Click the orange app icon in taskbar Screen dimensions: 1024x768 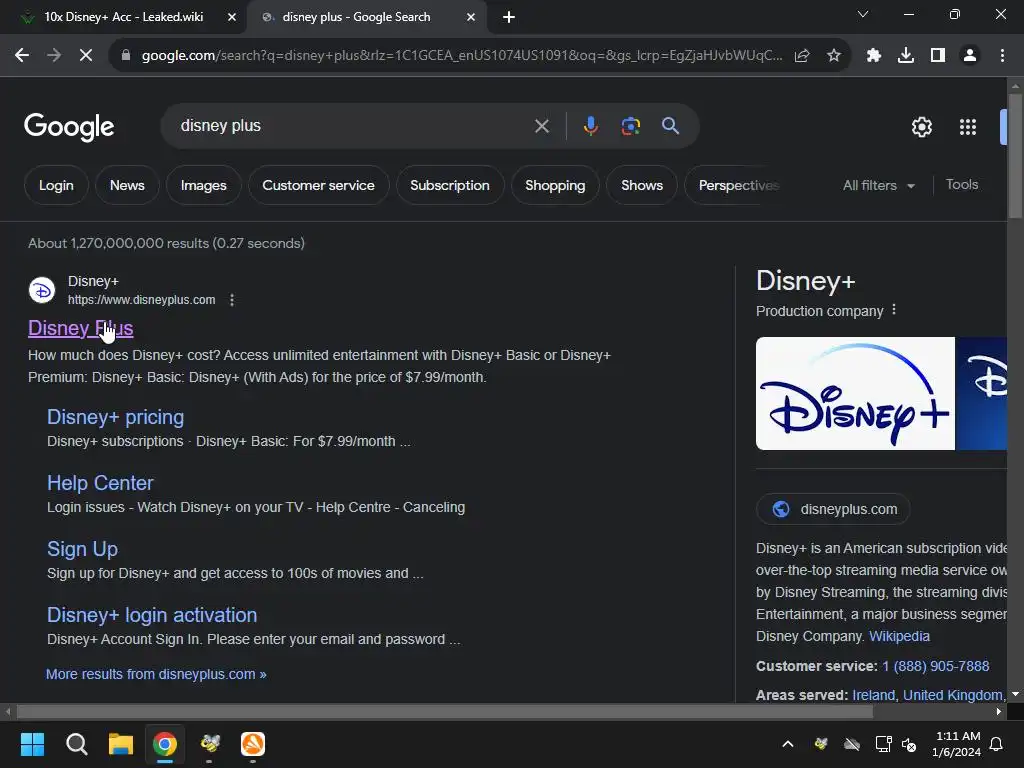(253, 744)
